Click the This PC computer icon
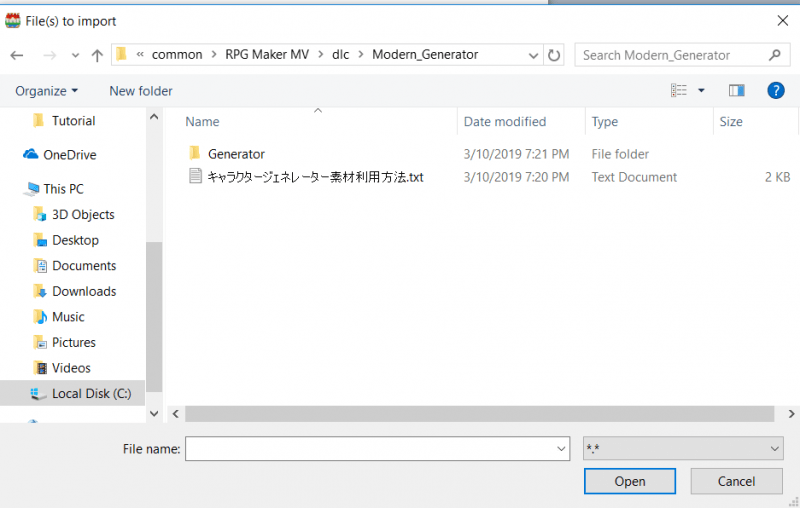 [32, 189]
